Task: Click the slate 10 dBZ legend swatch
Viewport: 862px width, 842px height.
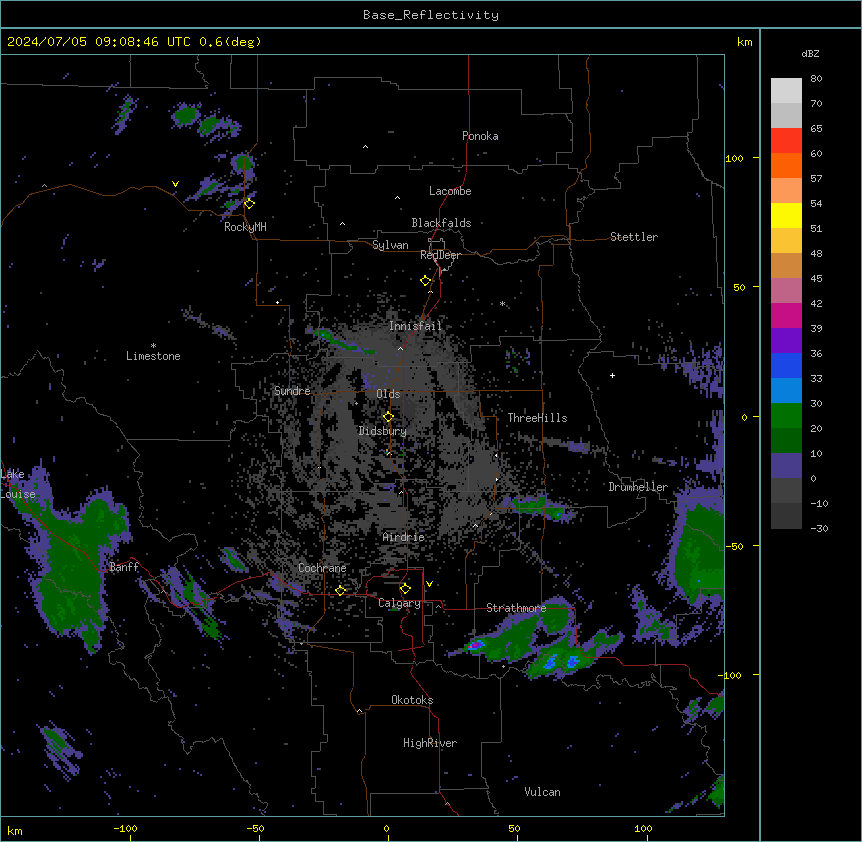Action: pyautogui.click(x=786, y=466)
